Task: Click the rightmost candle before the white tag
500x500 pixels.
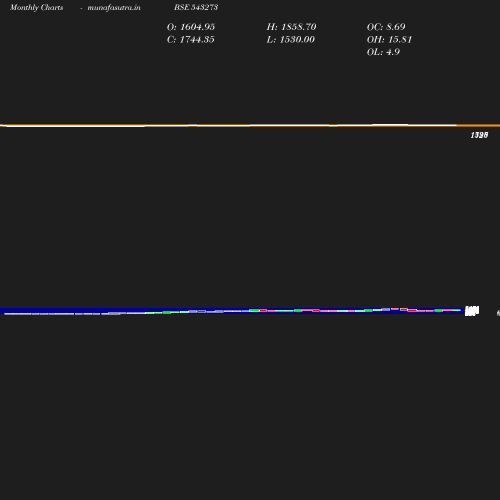Action: [456, 310]
